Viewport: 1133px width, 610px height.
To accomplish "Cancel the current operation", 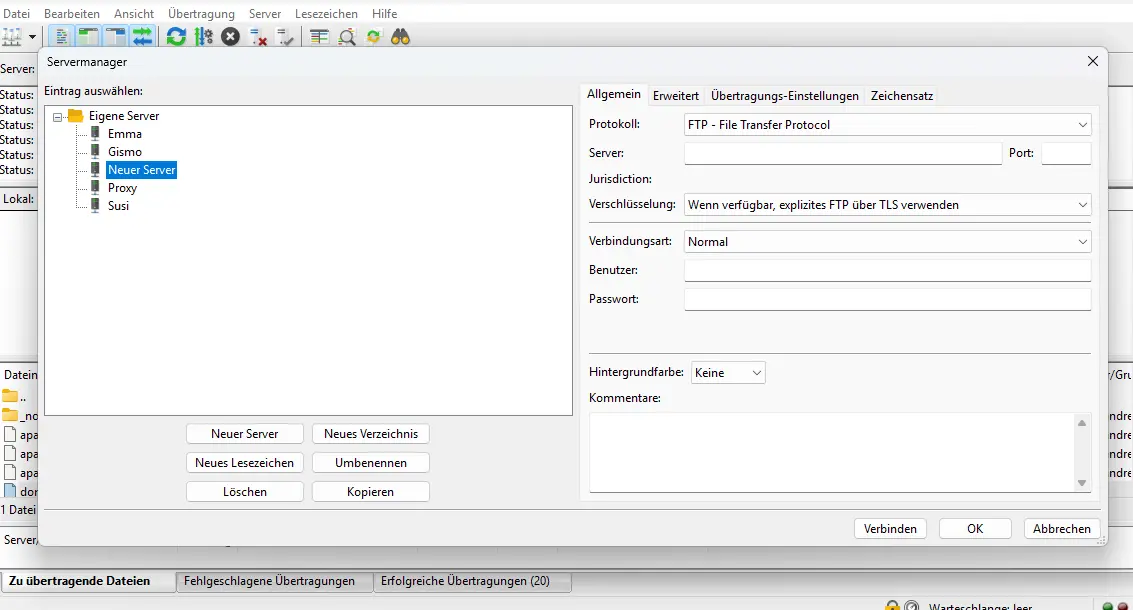I will point(229,36).
